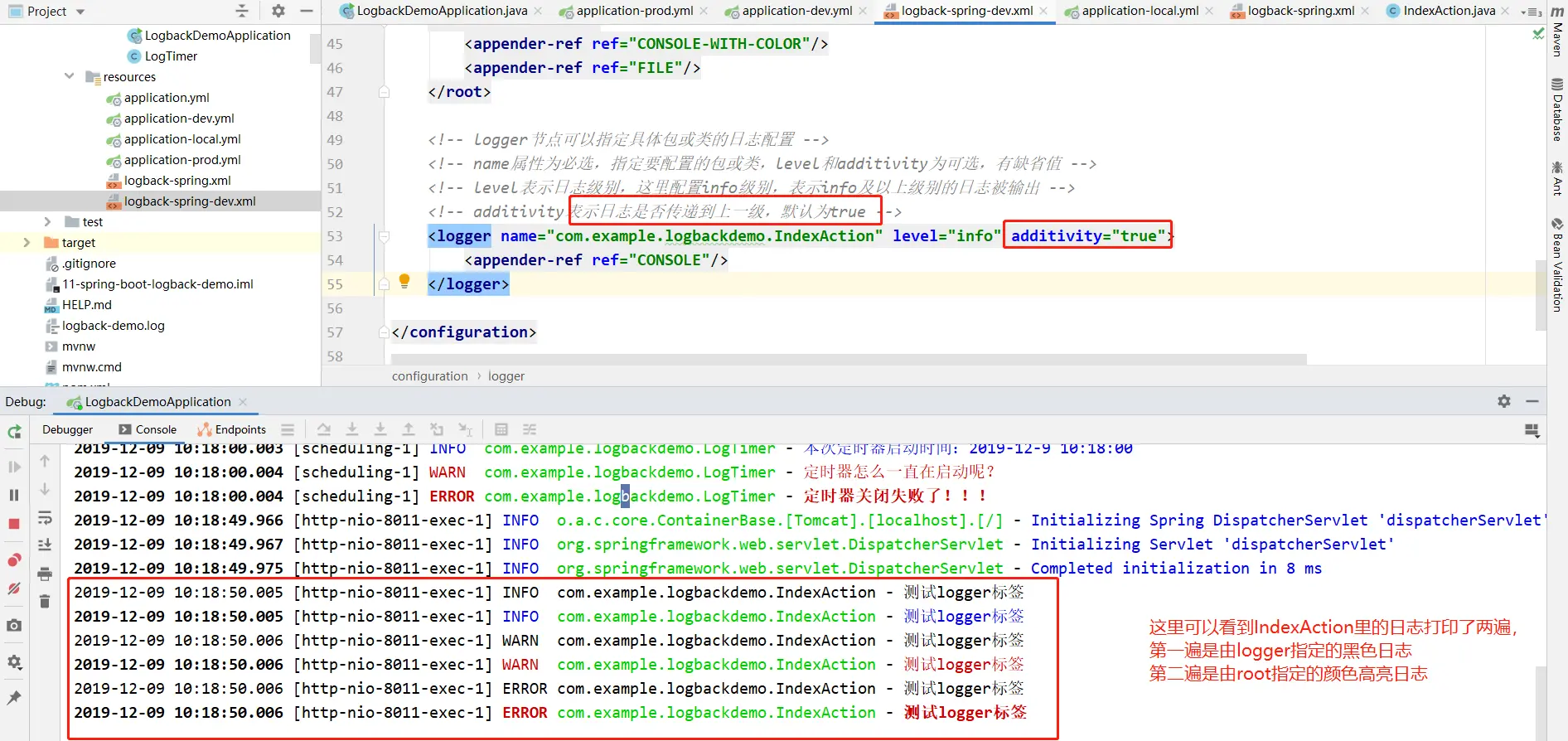Hide the Debug tool window
The height and width of the screenshot is (741, 1568).
point(1532,401)
